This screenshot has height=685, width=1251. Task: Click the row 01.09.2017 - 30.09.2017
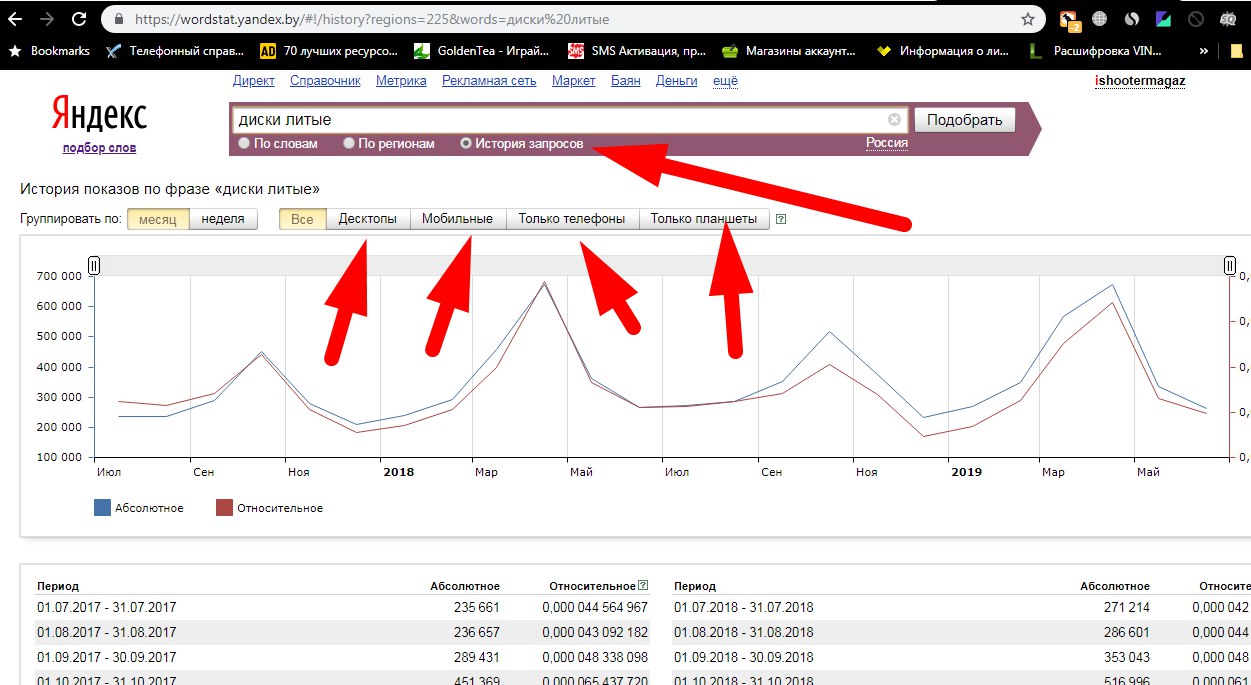pos(342,657)
